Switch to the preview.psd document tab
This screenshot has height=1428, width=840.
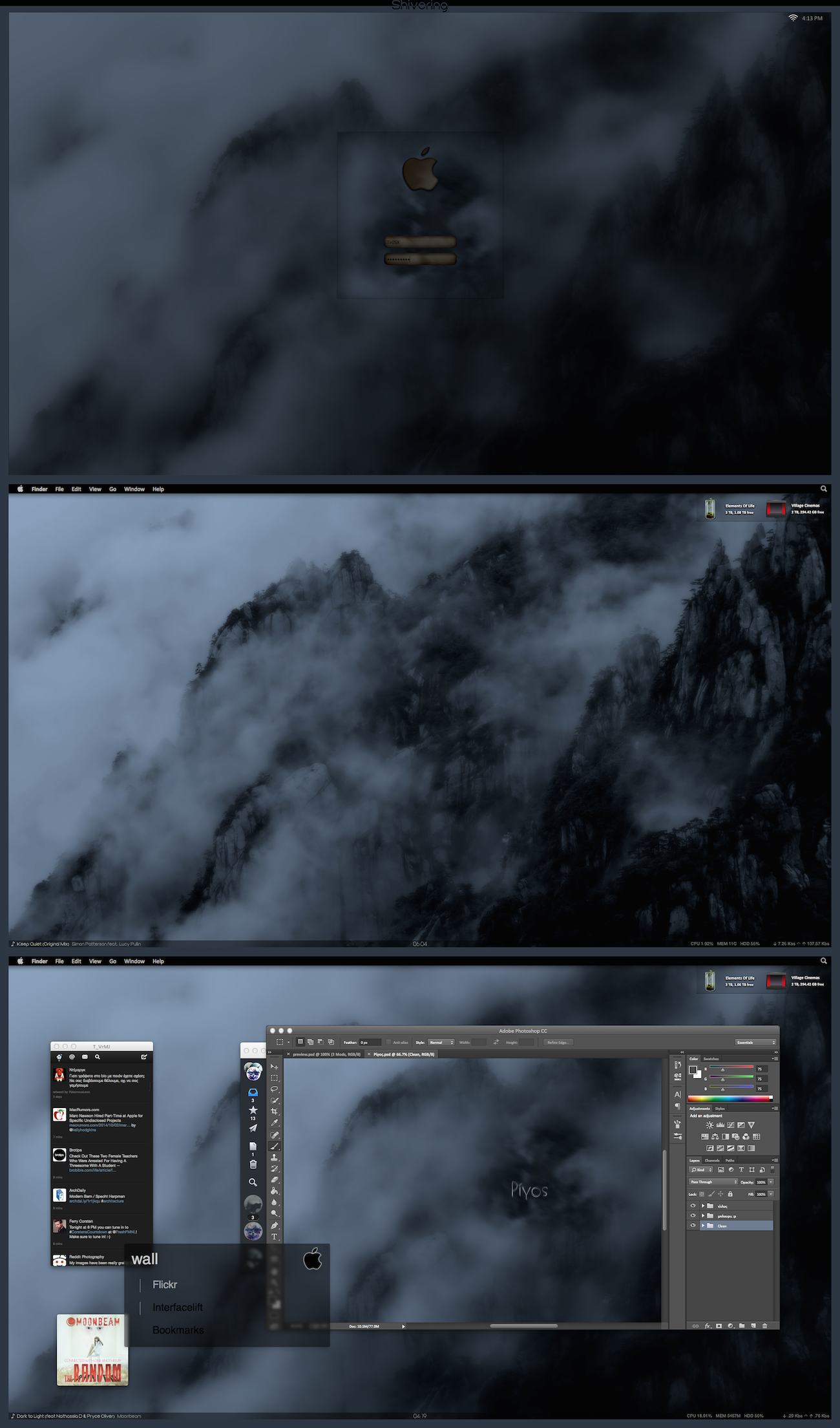coord(327,1054)
